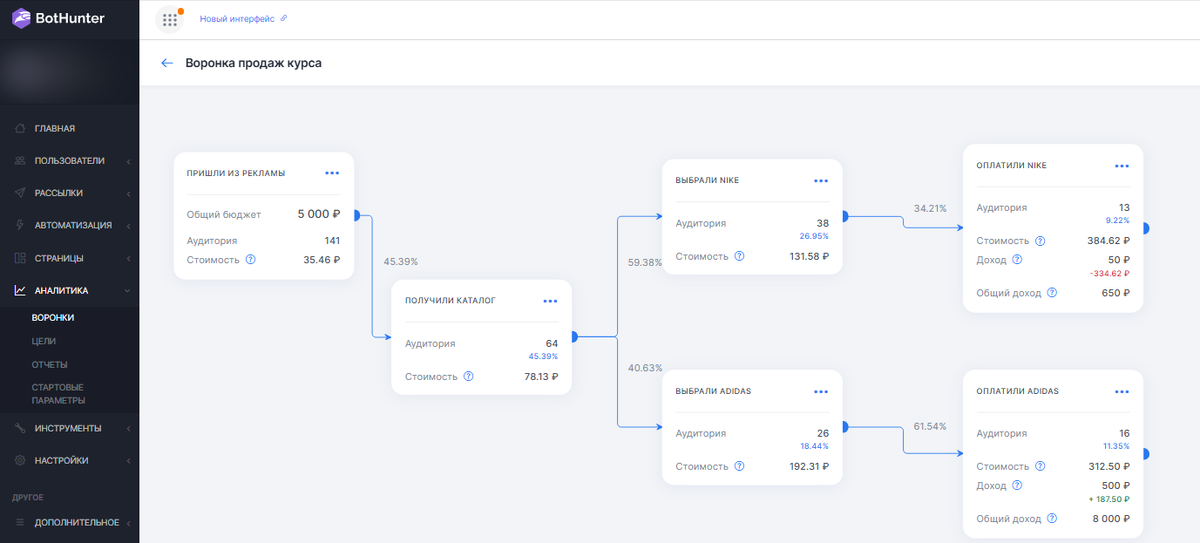This screenshot has height=543, width=1200.
Task: Click the BotHunter logo icon
Action: coord(21,19)
